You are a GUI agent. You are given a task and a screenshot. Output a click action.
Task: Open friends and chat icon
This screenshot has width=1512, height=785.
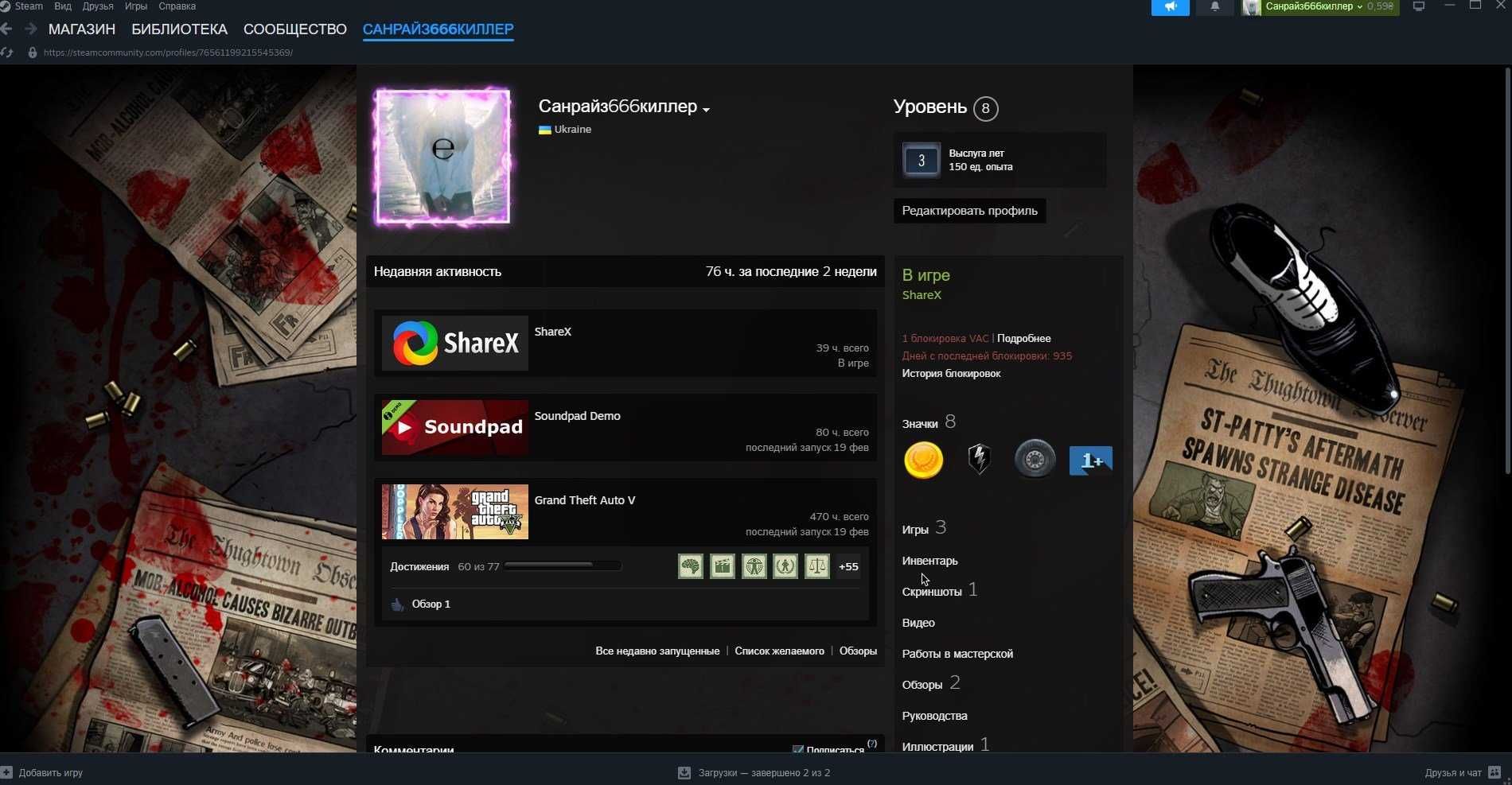[1494, 772]
